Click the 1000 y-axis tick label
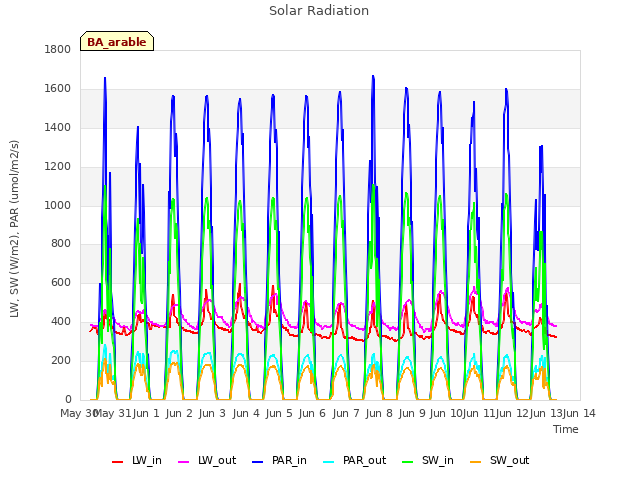 click(58, 205)
